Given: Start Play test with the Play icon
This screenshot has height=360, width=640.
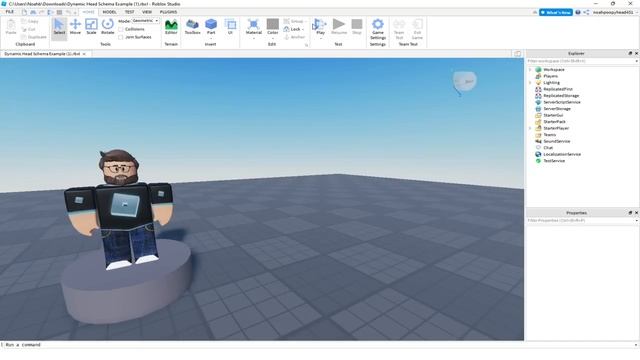Looking at the screenshot, I should [x=320, y=24].
